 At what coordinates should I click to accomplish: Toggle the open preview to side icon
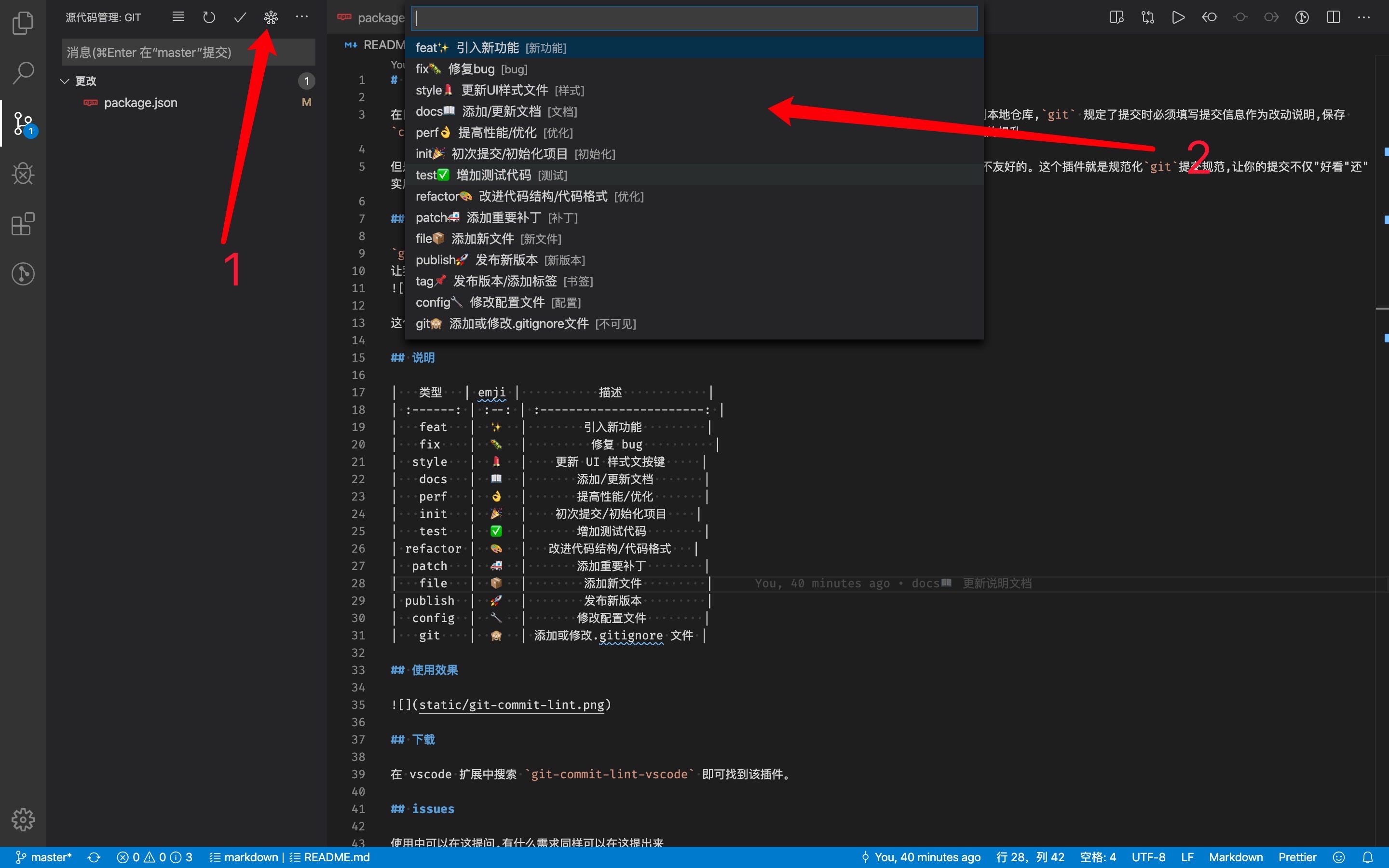pyautogui.click(x=1117, y=17)
